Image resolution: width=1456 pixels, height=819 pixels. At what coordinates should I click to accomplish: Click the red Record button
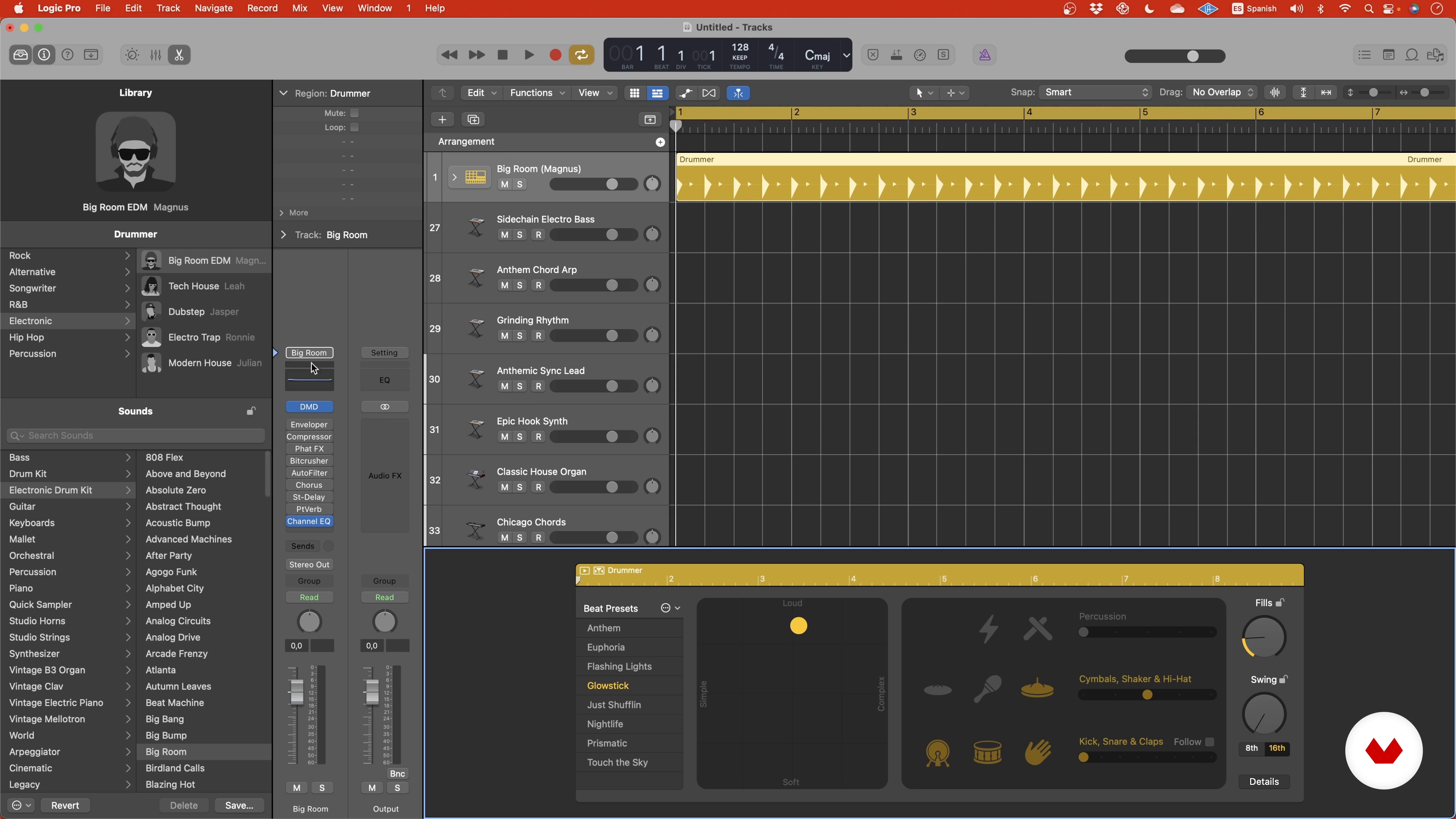[x=555, y=55]
